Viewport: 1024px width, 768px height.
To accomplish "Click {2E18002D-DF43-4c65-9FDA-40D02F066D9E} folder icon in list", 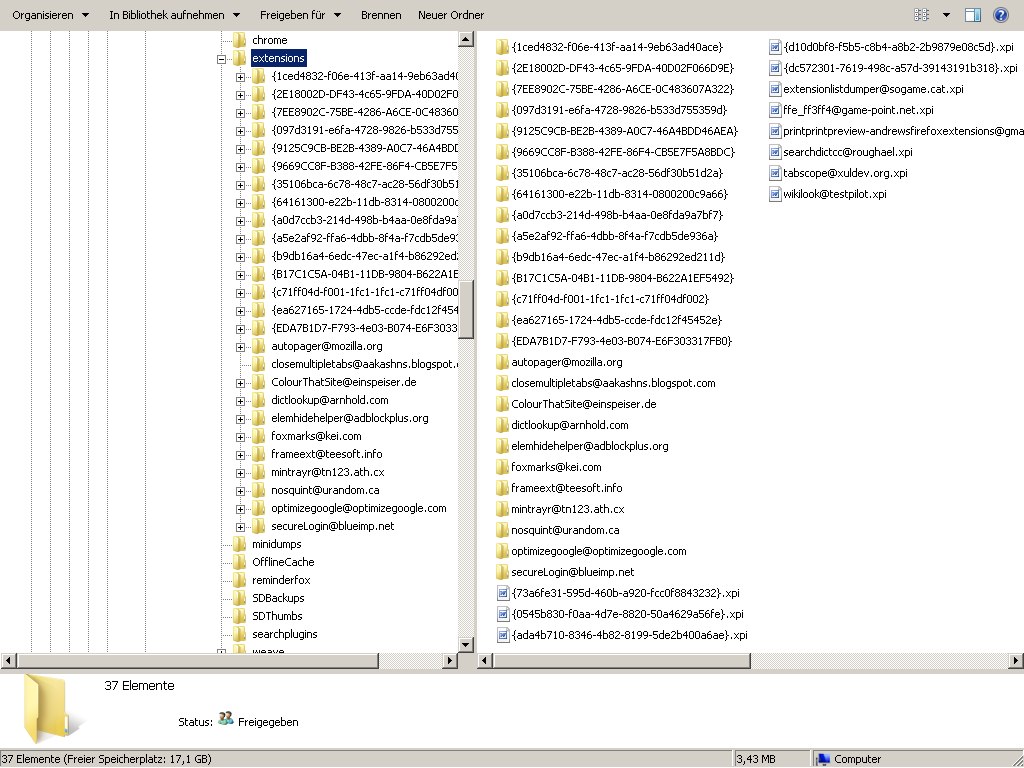I will (502, 68).
